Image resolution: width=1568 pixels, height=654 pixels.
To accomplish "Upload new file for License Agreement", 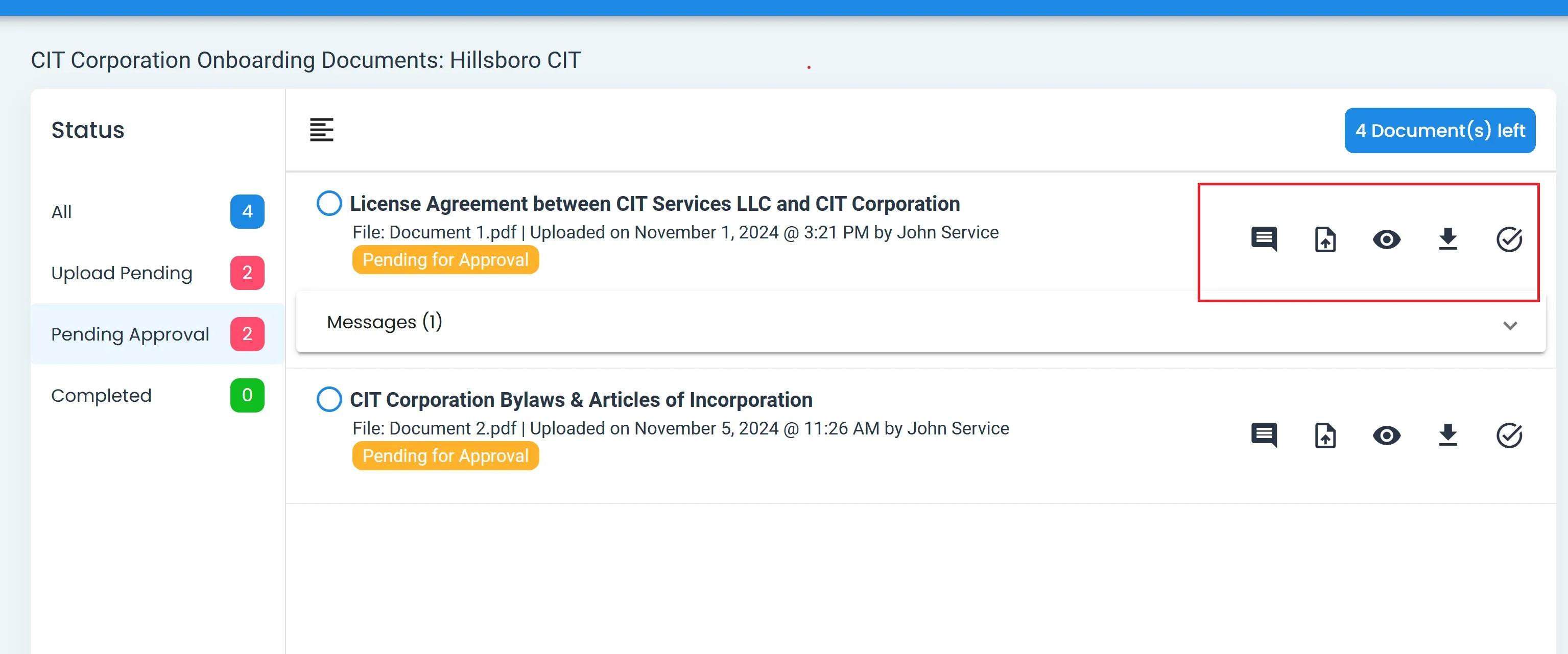I will 1325,239.
